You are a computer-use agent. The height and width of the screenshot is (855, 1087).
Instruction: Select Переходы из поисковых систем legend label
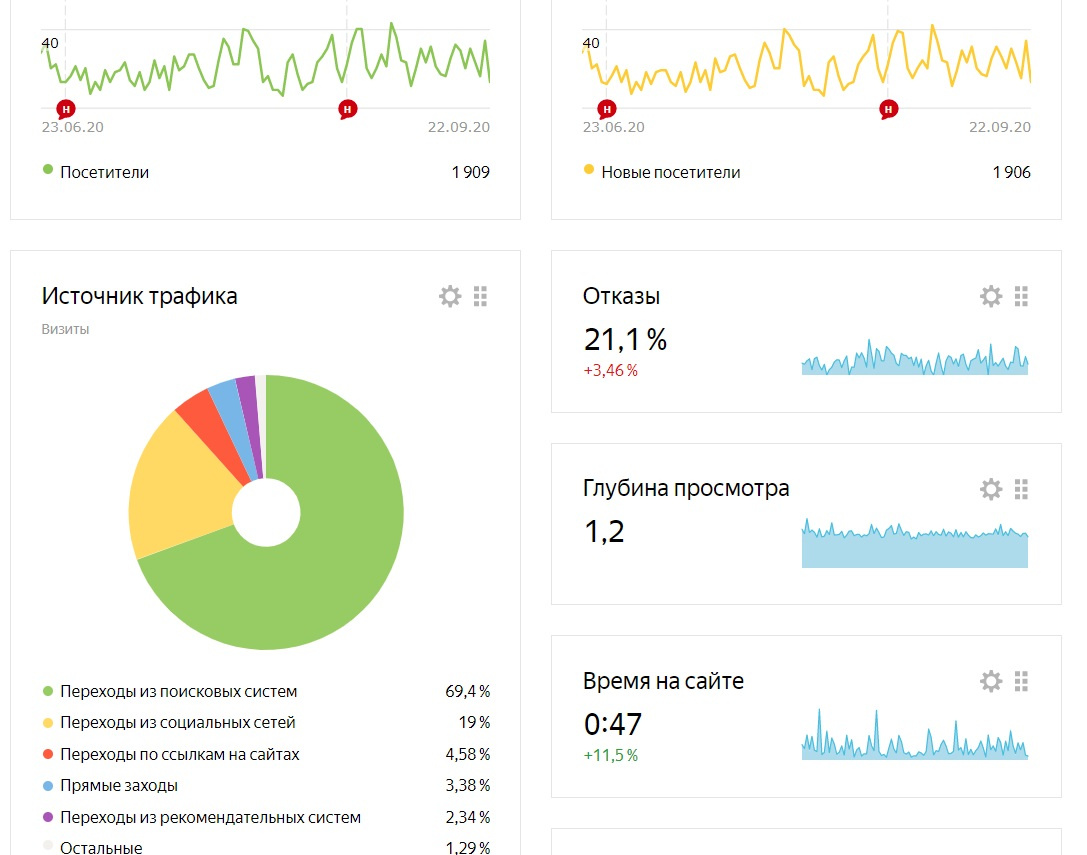pyautogui.click(x=179, y=691)
